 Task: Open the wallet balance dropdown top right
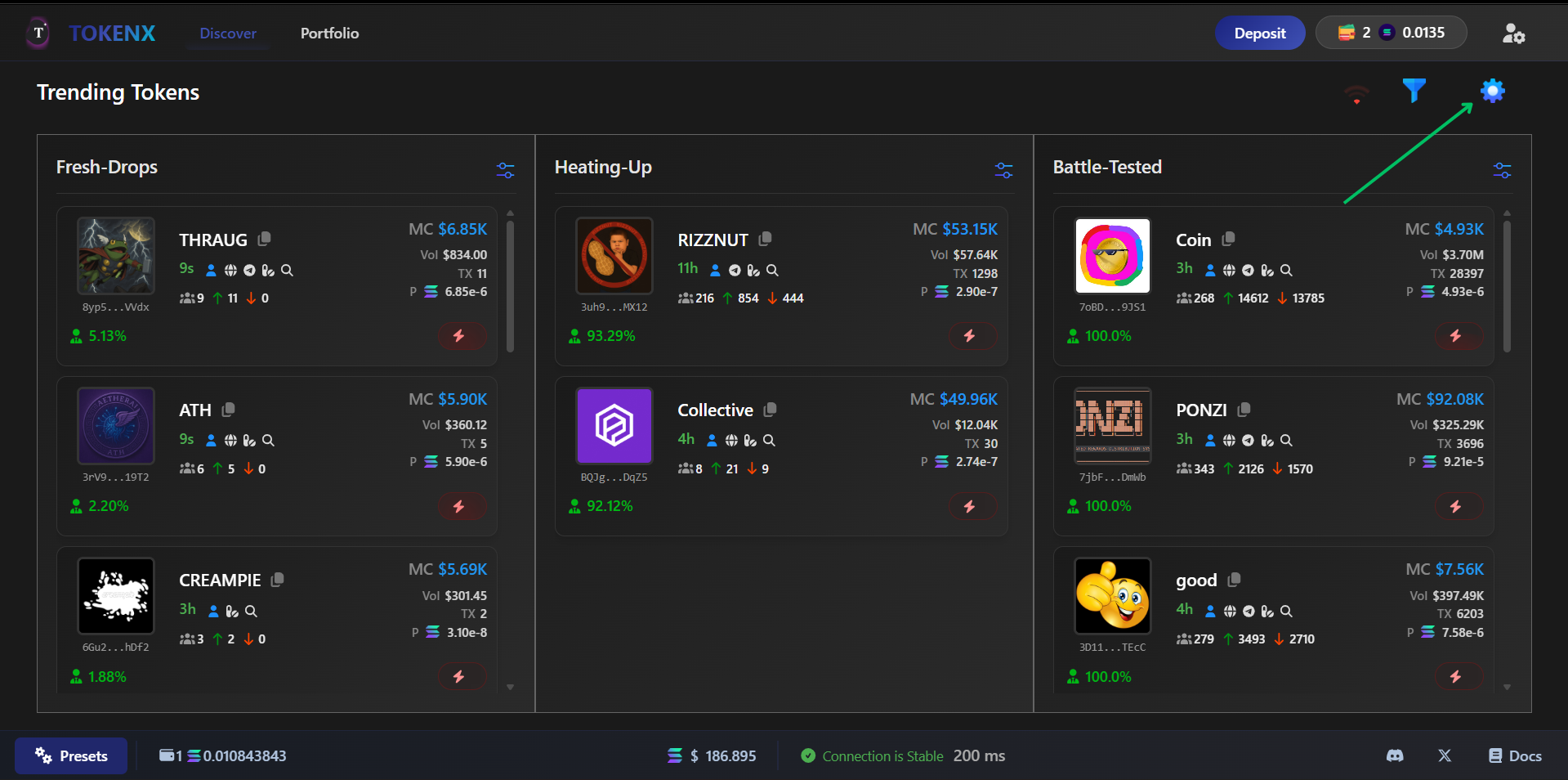coord(1391,33)
